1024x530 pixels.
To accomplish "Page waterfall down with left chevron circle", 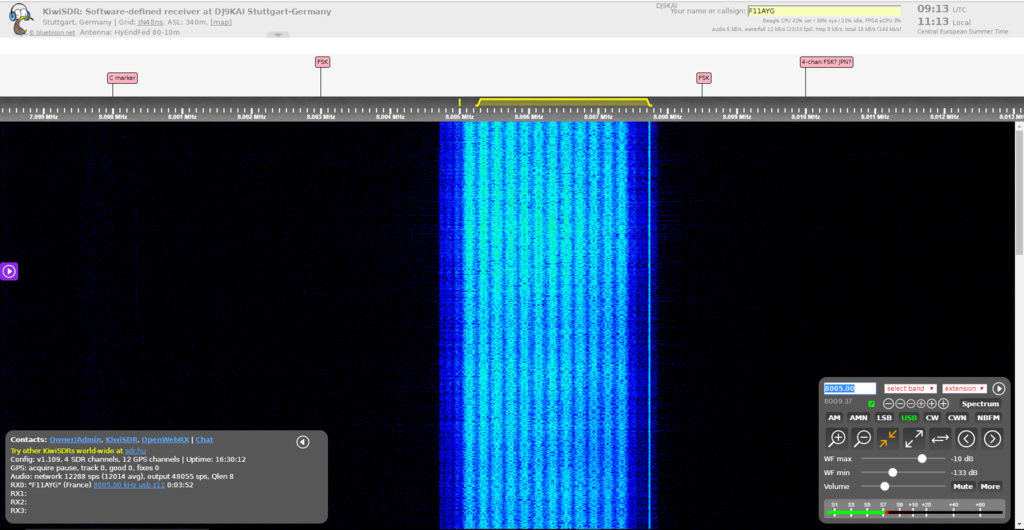I will pyautogui.click(x=967, y=439).
